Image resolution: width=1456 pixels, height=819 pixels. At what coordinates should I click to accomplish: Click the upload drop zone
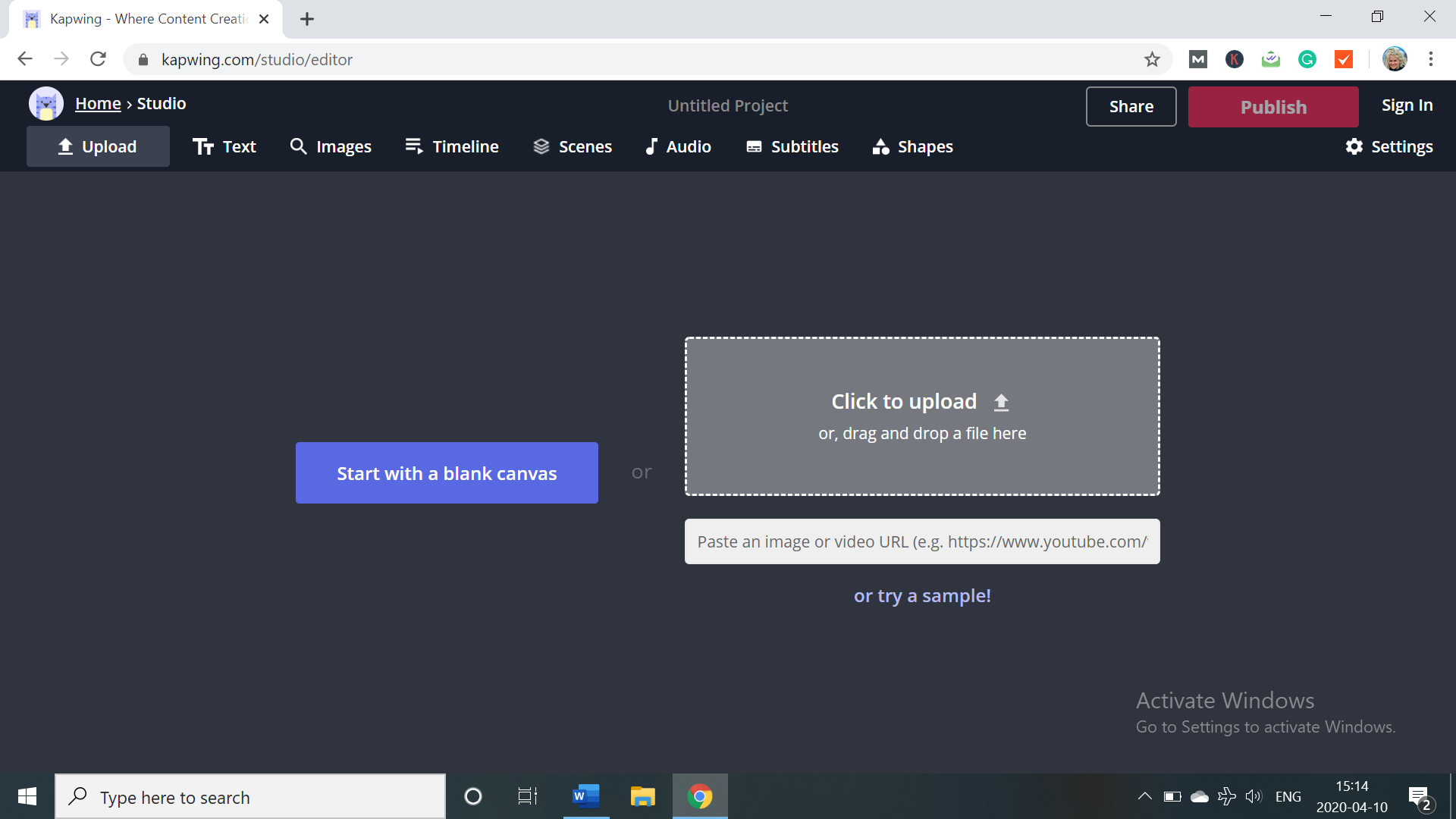(922, 416)
